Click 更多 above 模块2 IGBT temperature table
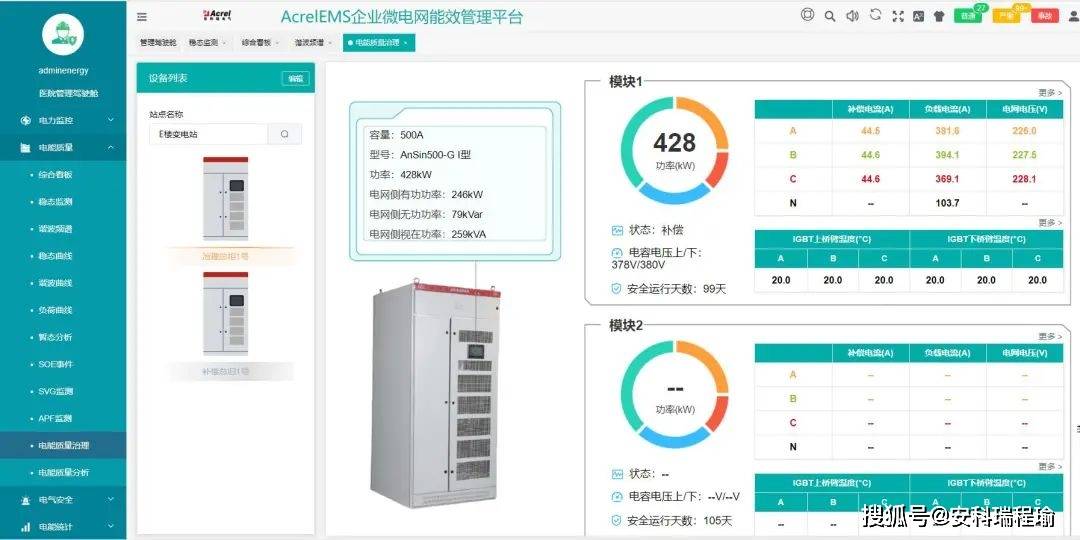This screenshot has width=1080, height=540. pyautogui.click(x=1050, y=466)
